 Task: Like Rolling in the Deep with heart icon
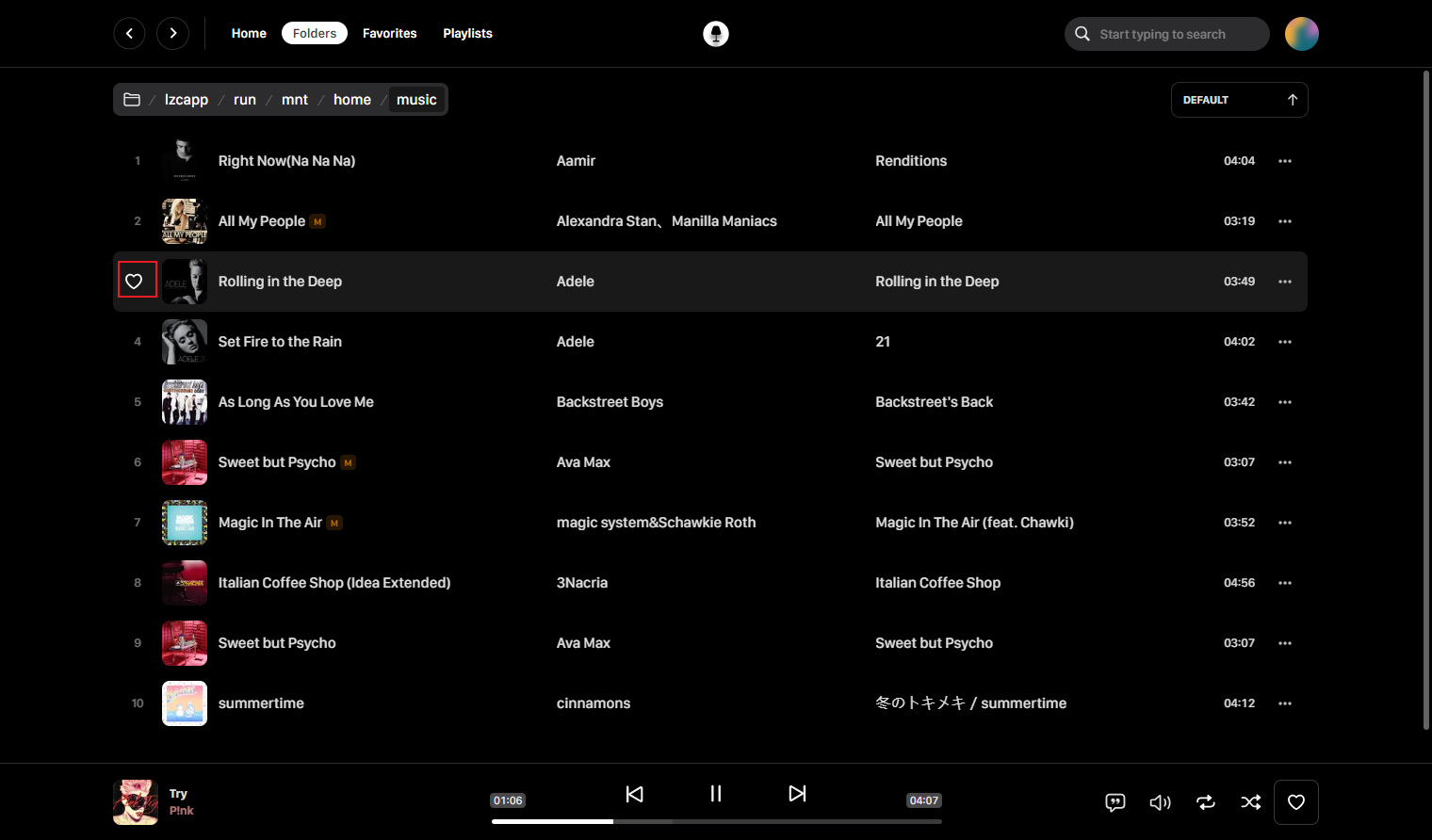click(x=134, y=282)
